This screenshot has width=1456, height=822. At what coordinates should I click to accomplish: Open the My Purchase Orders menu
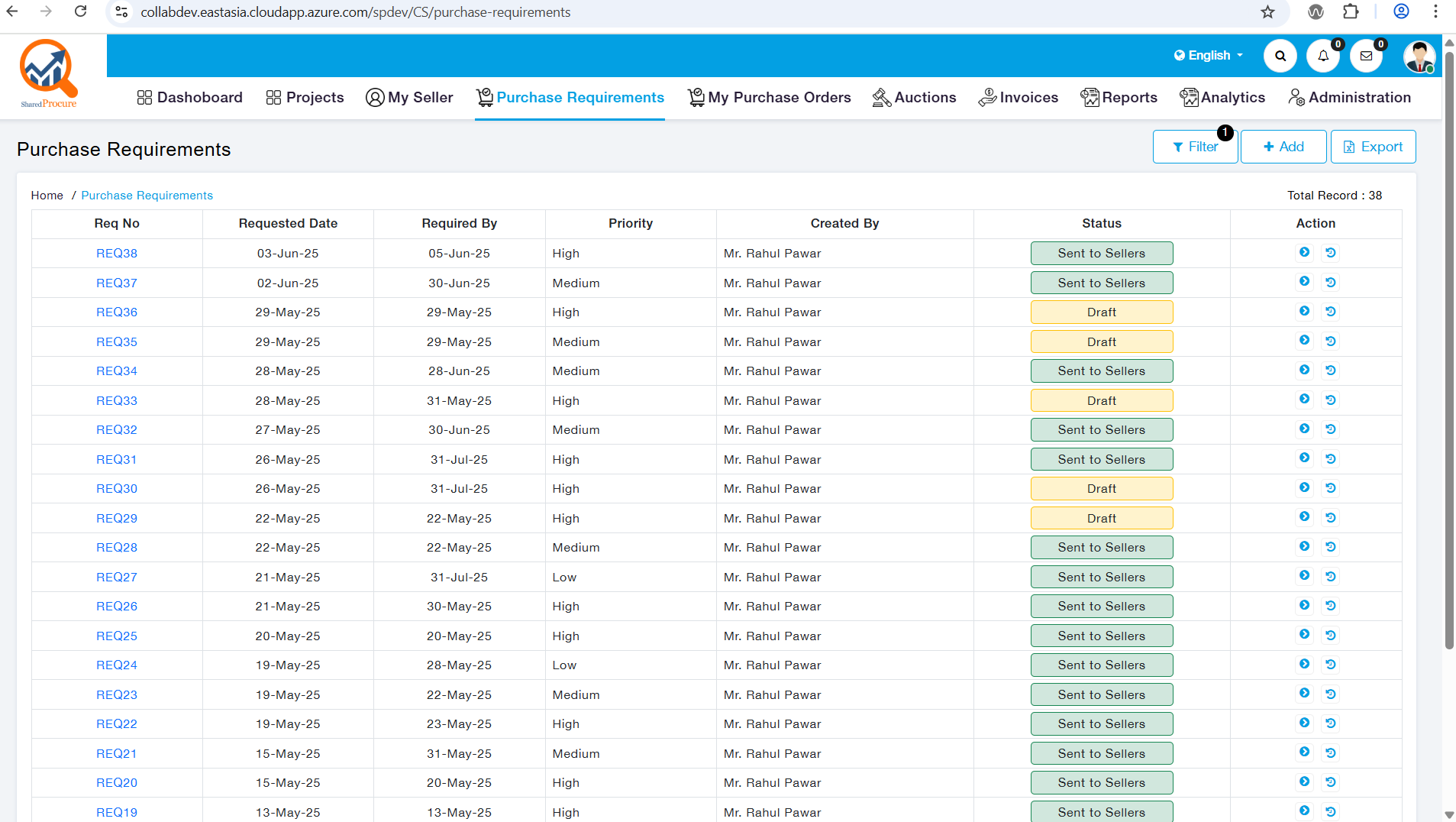(x=769, y=98)
